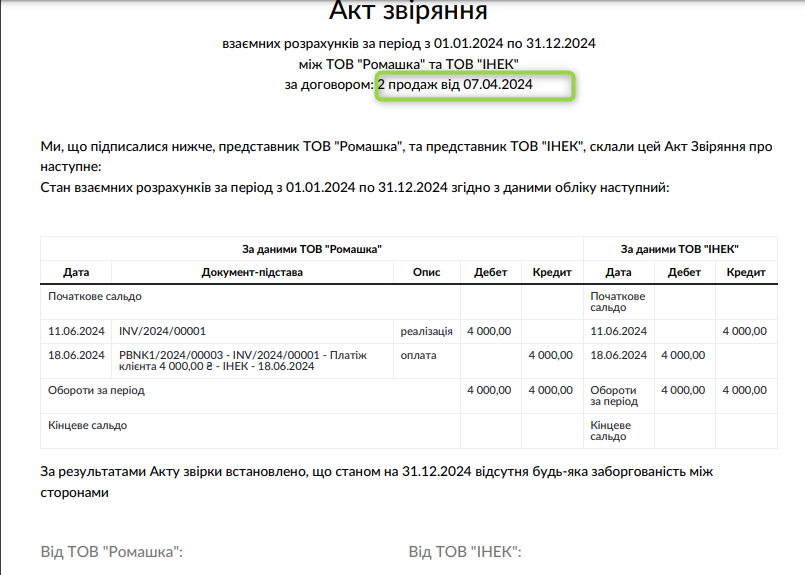
Task: Click "Початкове сальдо" row in Ромашка section
Action: coord(95,296)
